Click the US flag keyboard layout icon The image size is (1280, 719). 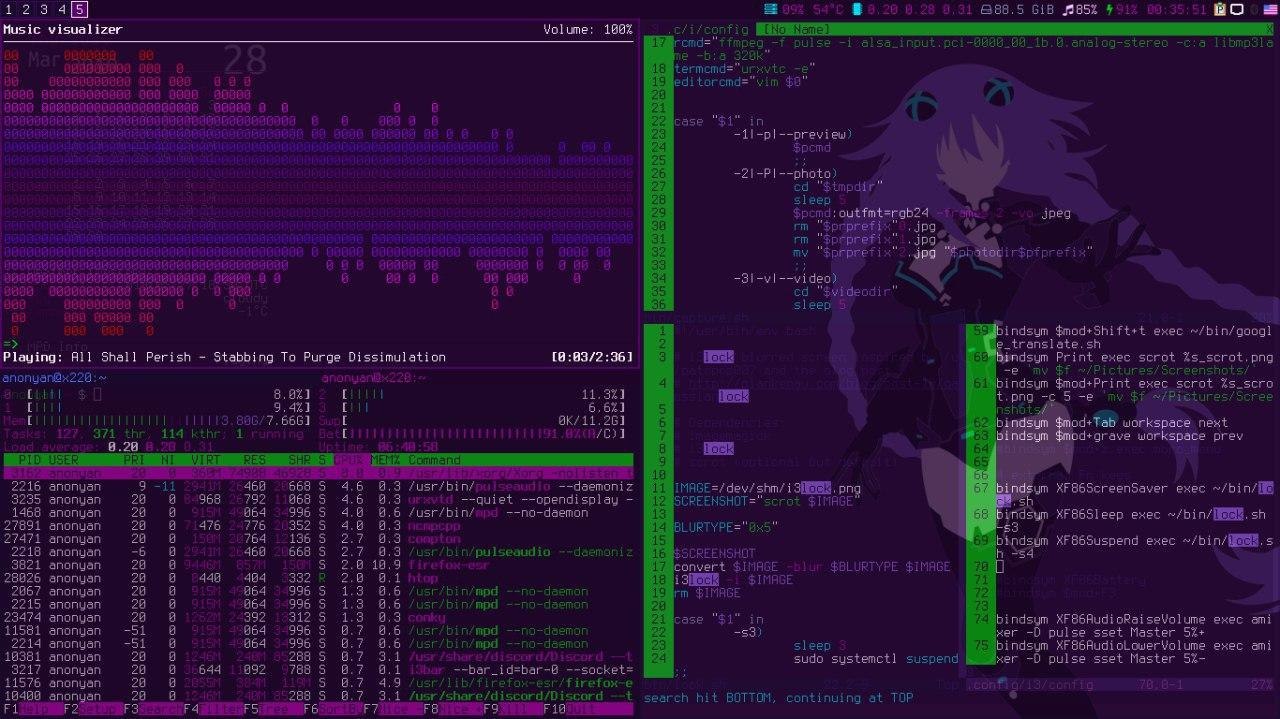1269,9
